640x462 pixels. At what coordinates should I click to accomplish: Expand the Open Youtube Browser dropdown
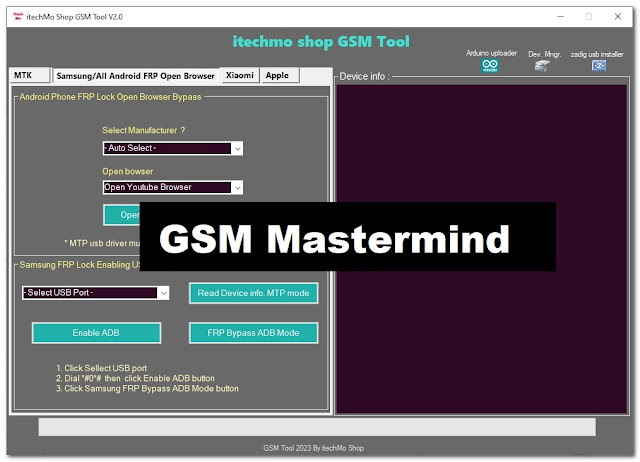pyautogui.click(x=238, y=188)
